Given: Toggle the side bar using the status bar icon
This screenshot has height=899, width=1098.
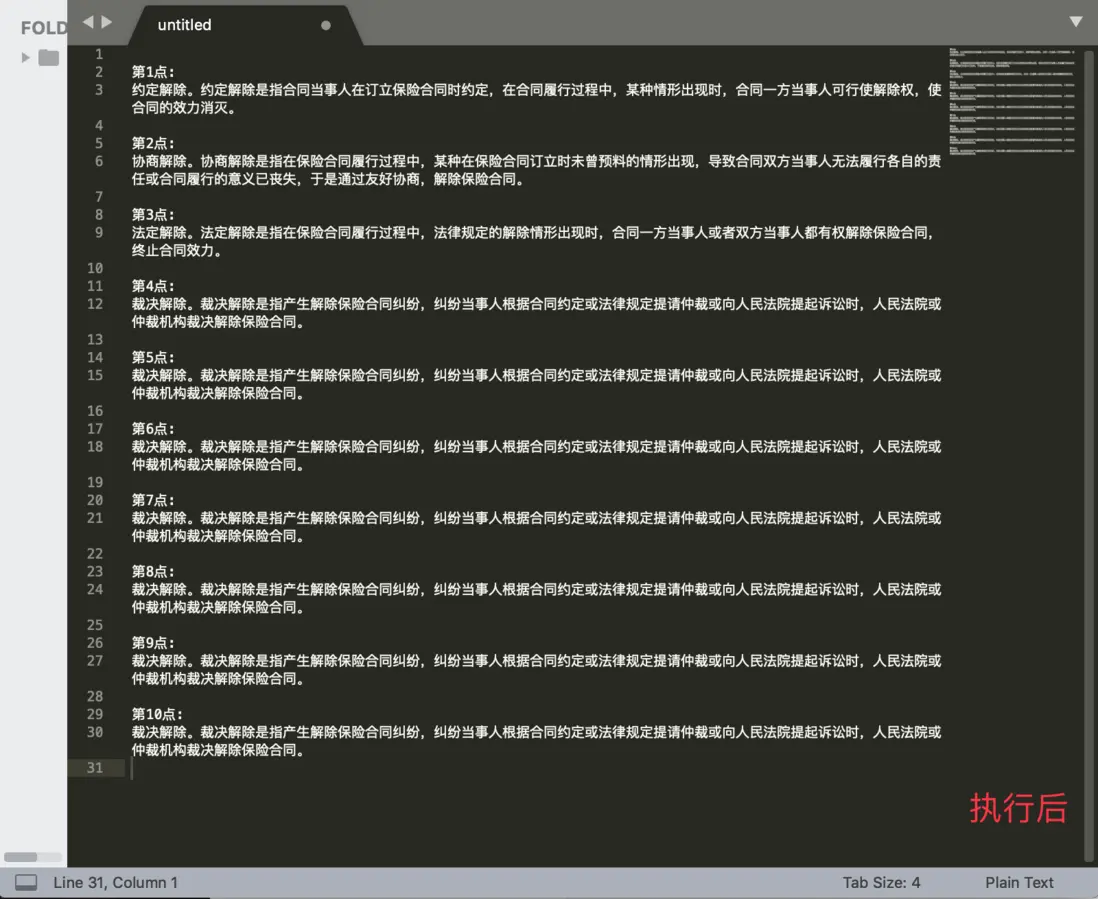Looking at the screenshot, I should point(26,882).
